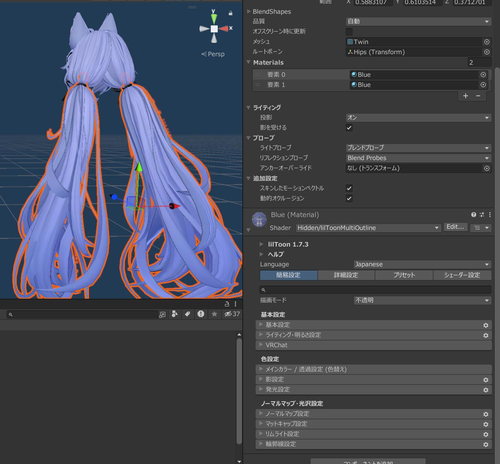Click the favorites star icon
Image resolution: width=500 pixels, height=464 pixels.
[x=214, y=314]
